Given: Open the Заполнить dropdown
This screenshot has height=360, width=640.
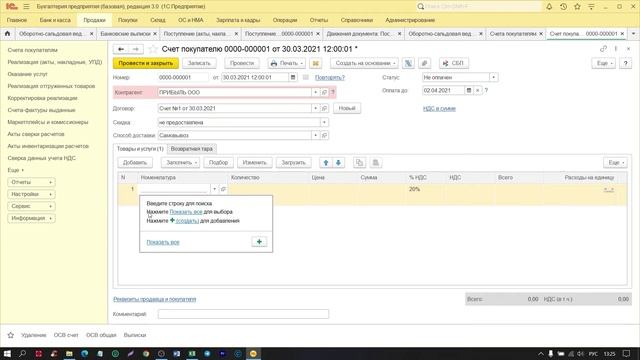Looking at the screenshot, I should (x=180, y=162).
